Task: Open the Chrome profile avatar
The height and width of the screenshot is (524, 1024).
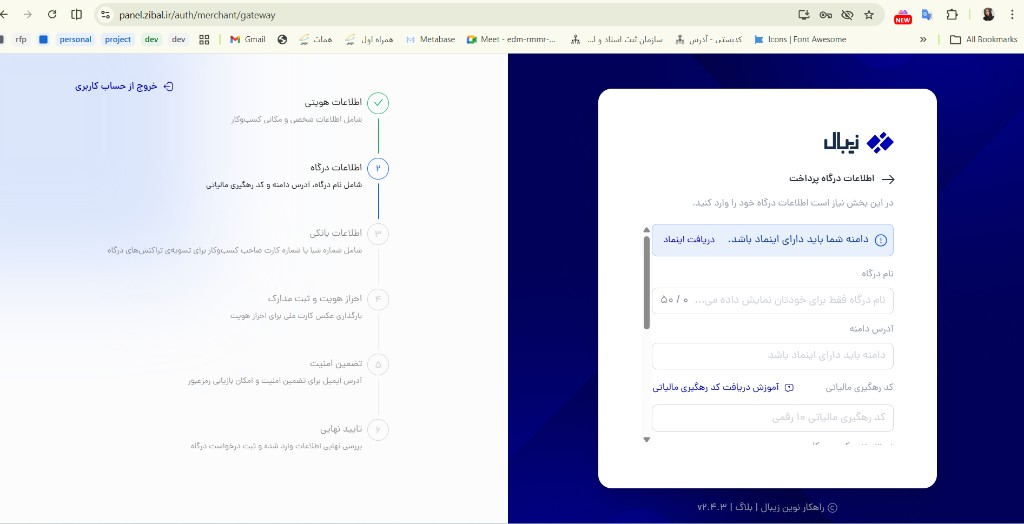Action: pyautogui.click(x=988, y=14)
